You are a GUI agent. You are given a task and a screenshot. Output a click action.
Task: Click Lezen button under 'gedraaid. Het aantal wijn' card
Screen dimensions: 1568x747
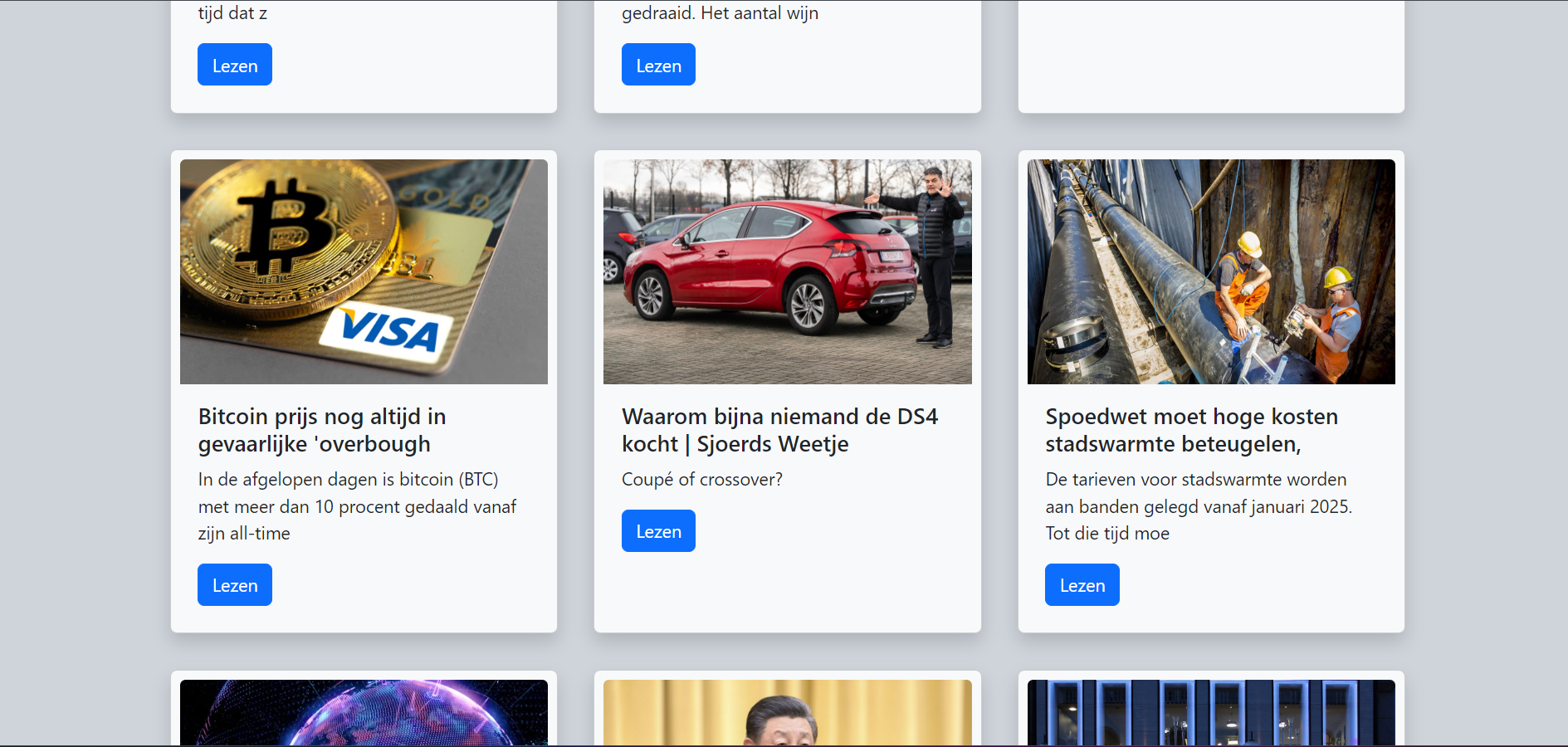tap(658, 65)
